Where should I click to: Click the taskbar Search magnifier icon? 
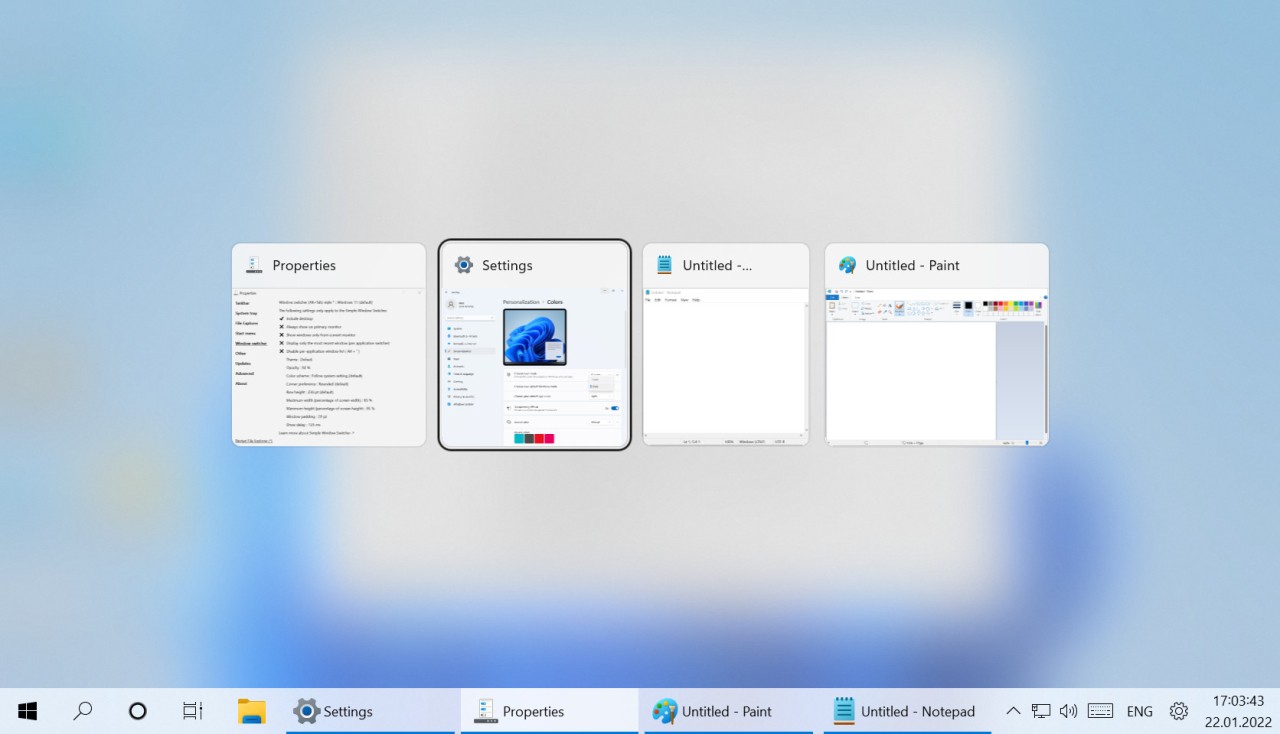[83, 711]
